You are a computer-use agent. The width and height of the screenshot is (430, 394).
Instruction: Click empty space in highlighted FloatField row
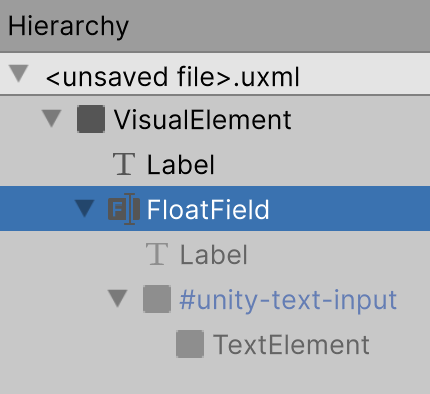(350, 209)
